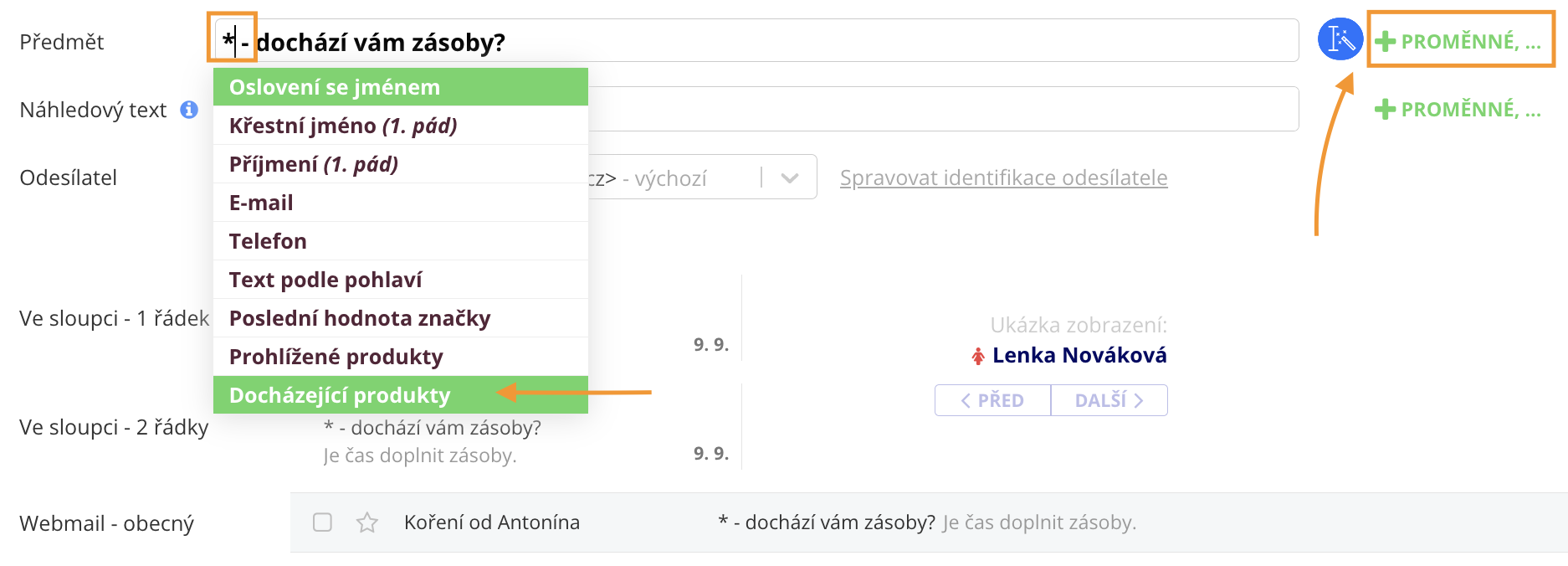Click the blue magic wand icon
Image resolution: width=1568 pixels, height=566 pixels.
[x=1340, y=39]
